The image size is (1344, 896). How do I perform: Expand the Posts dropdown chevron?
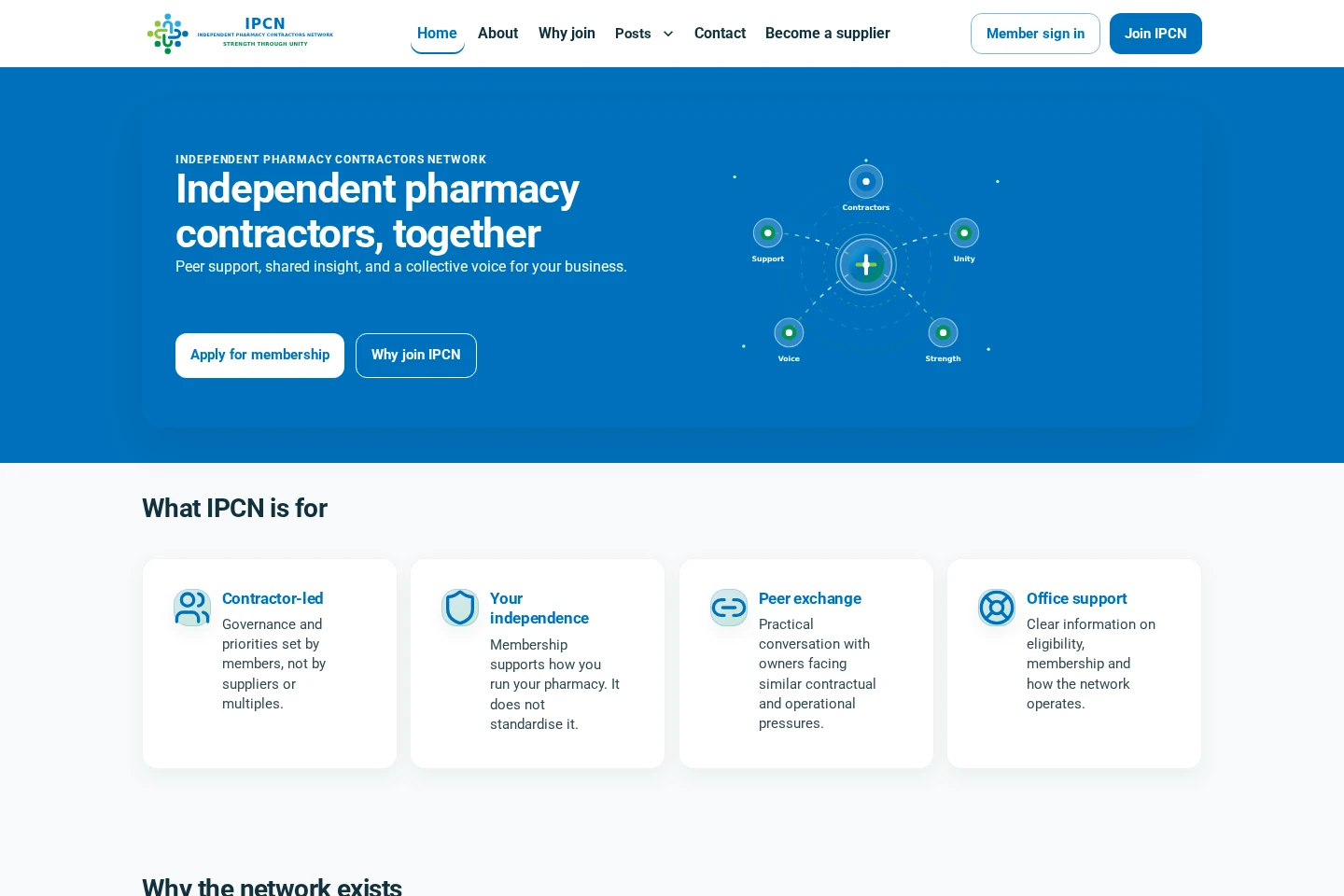coord(668,34)
